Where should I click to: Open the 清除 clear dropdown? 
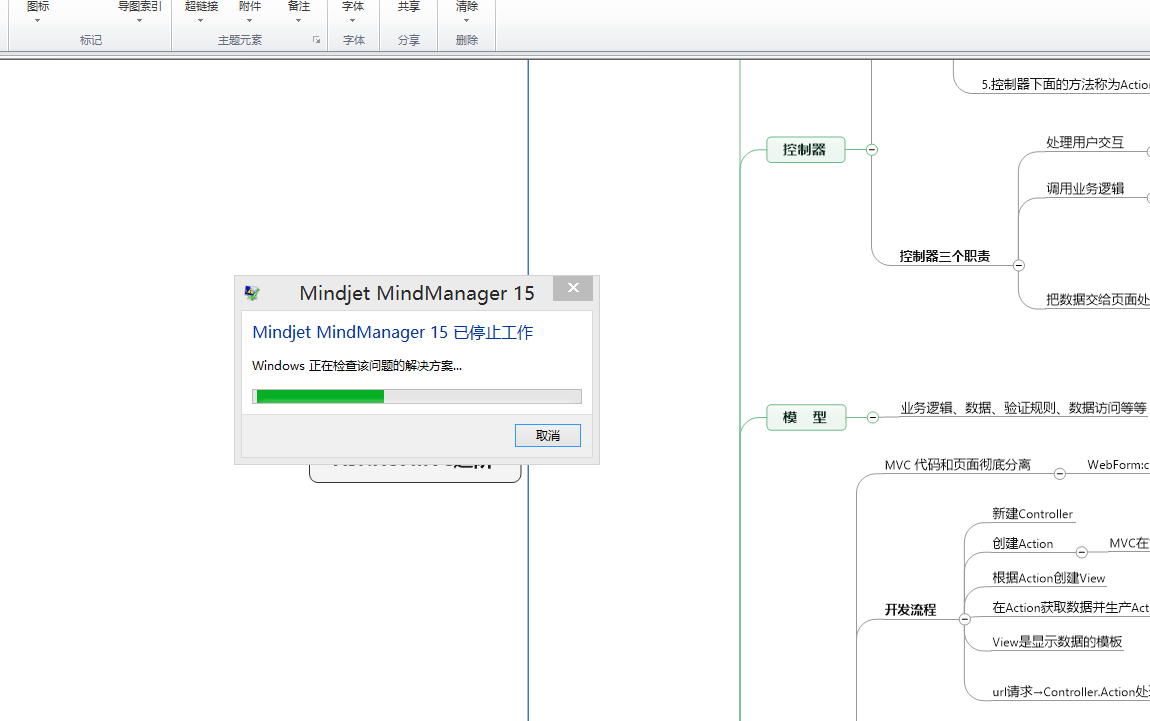pyautogui.click(x=466, y=10)
